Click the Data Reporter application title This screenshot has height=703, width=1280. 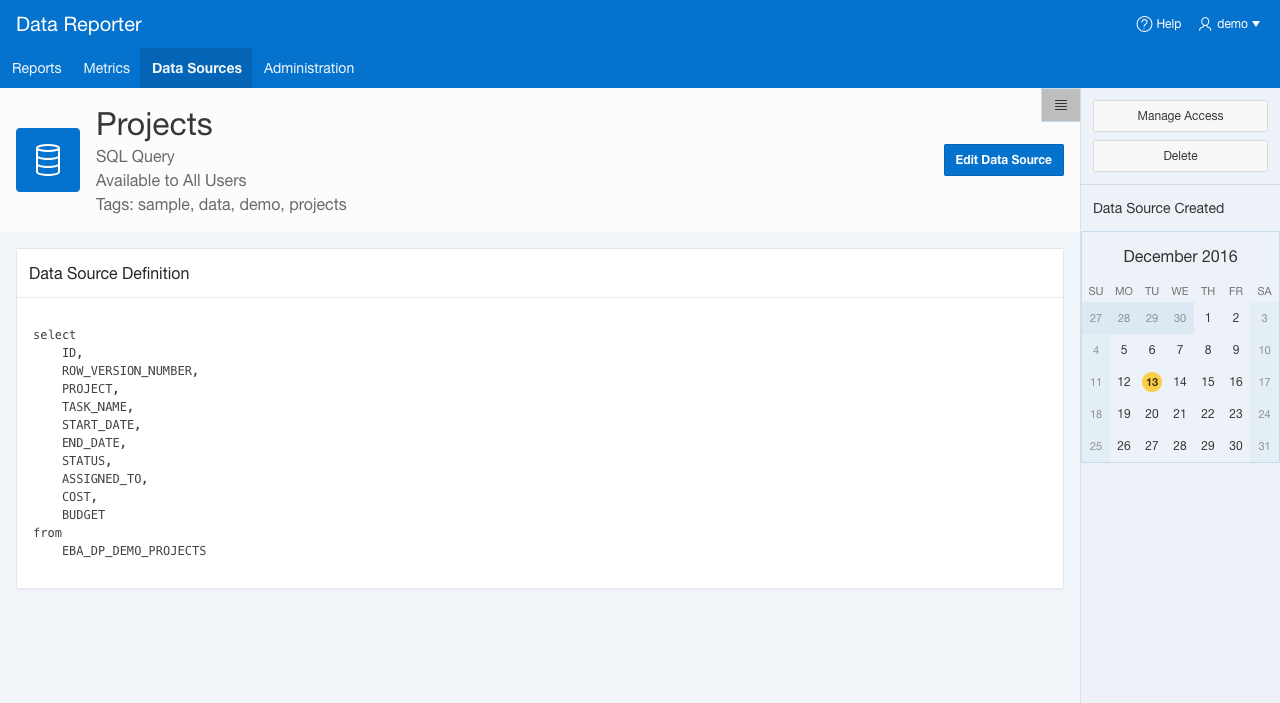[79, 24]
